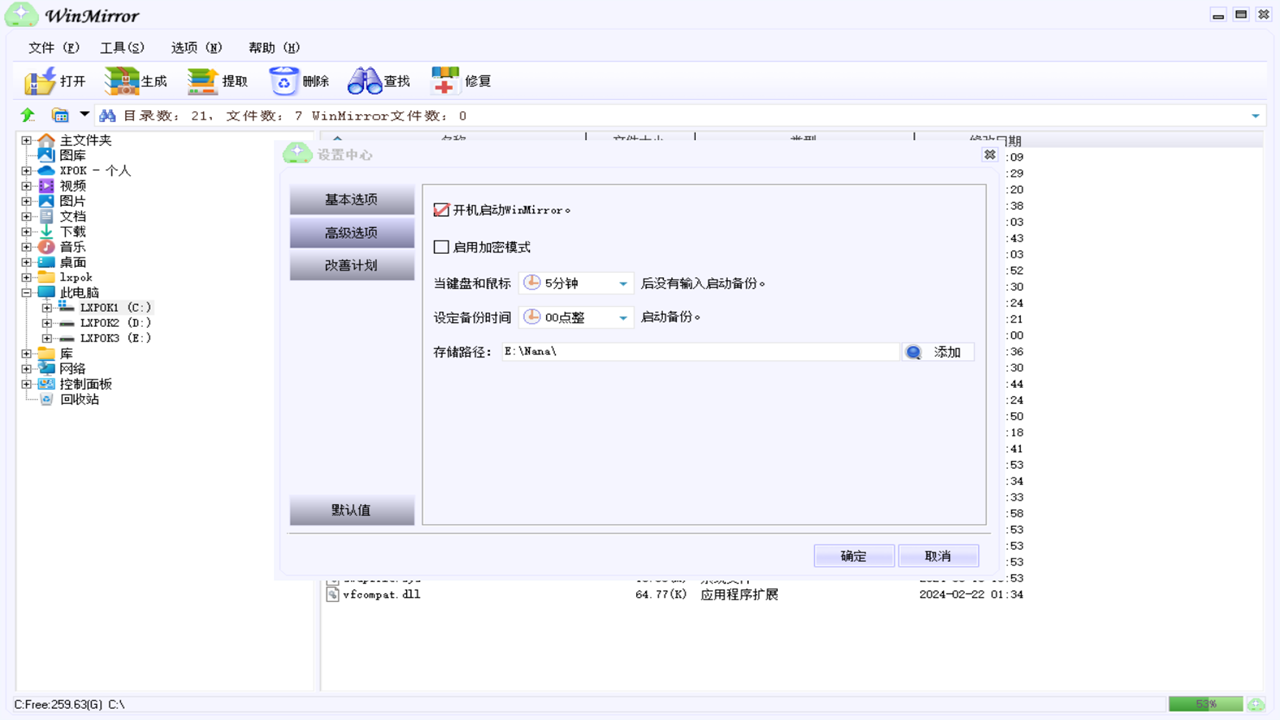Toggle startup backup checkbox in settings
1280x720 pixels.
[x=440, y=209]
